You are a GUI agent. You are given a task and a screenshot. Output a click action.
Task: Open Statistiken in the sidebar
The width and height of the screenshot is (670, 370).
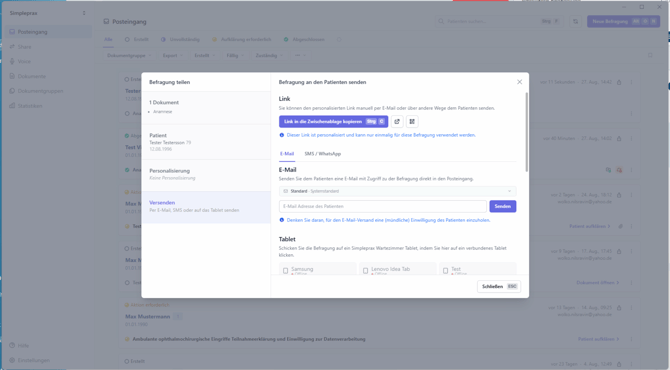coord(48,106)
